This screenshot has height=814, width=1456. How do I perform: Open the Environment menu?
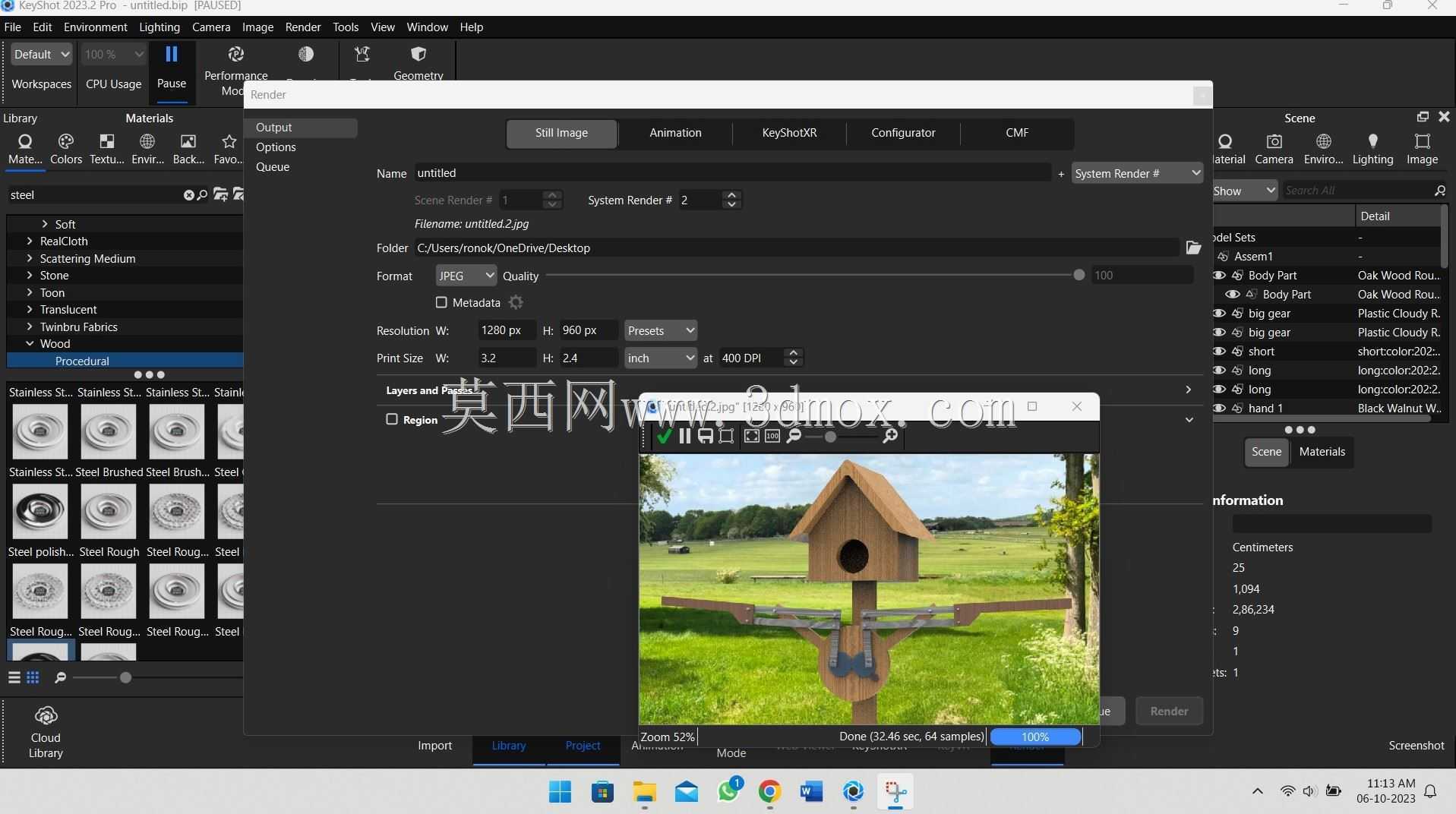(95, 27)
